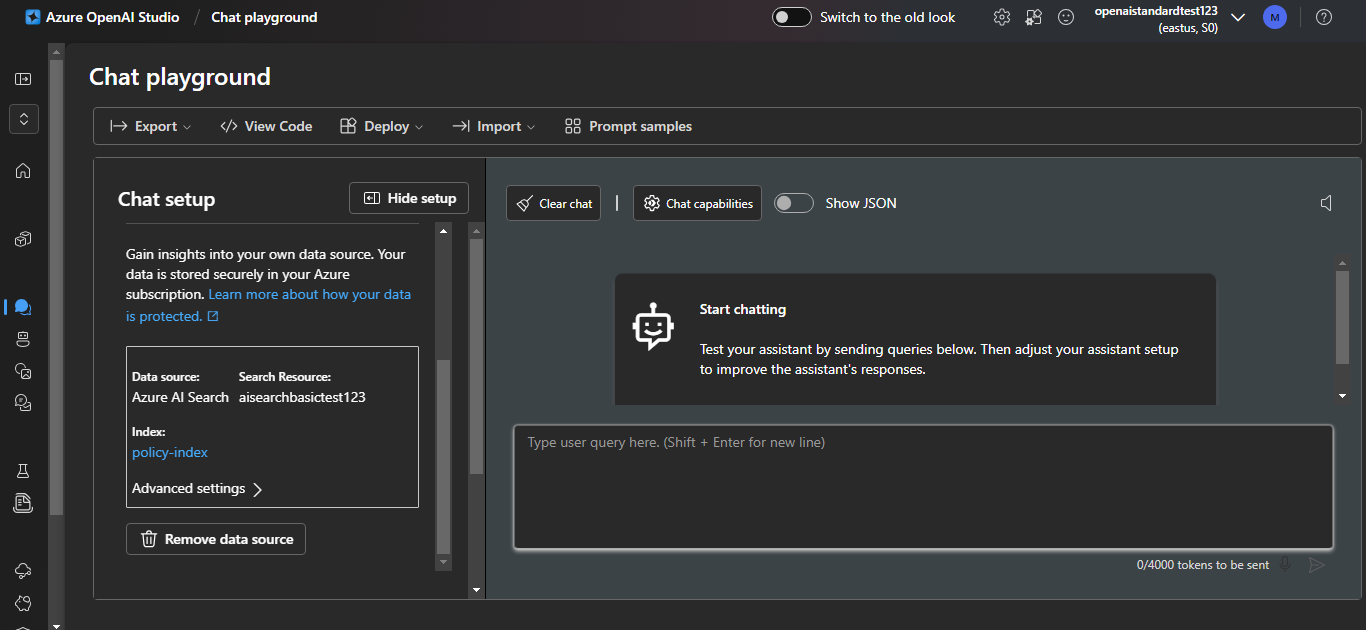The height and width of the screenshot is (630, 1366).
Task: Toggle Show JSON switch
Action: (794, 203)
